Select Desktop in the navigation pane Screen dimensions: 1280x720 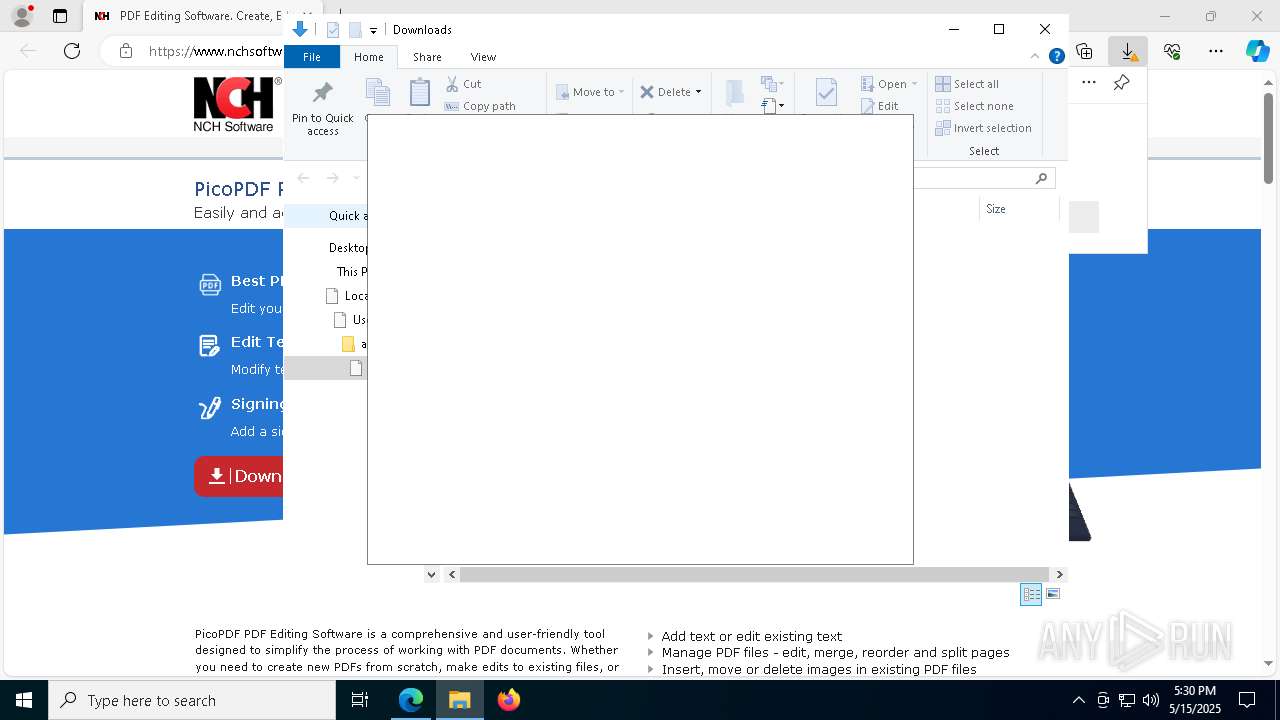point(326,248)
